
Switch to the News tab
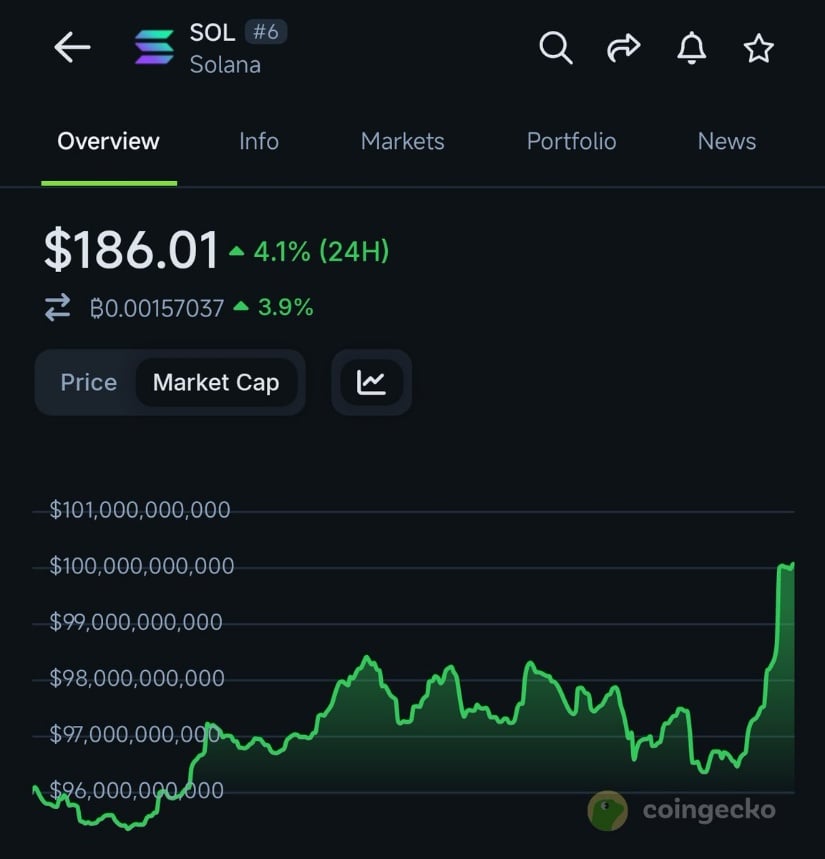coord(726,141)
